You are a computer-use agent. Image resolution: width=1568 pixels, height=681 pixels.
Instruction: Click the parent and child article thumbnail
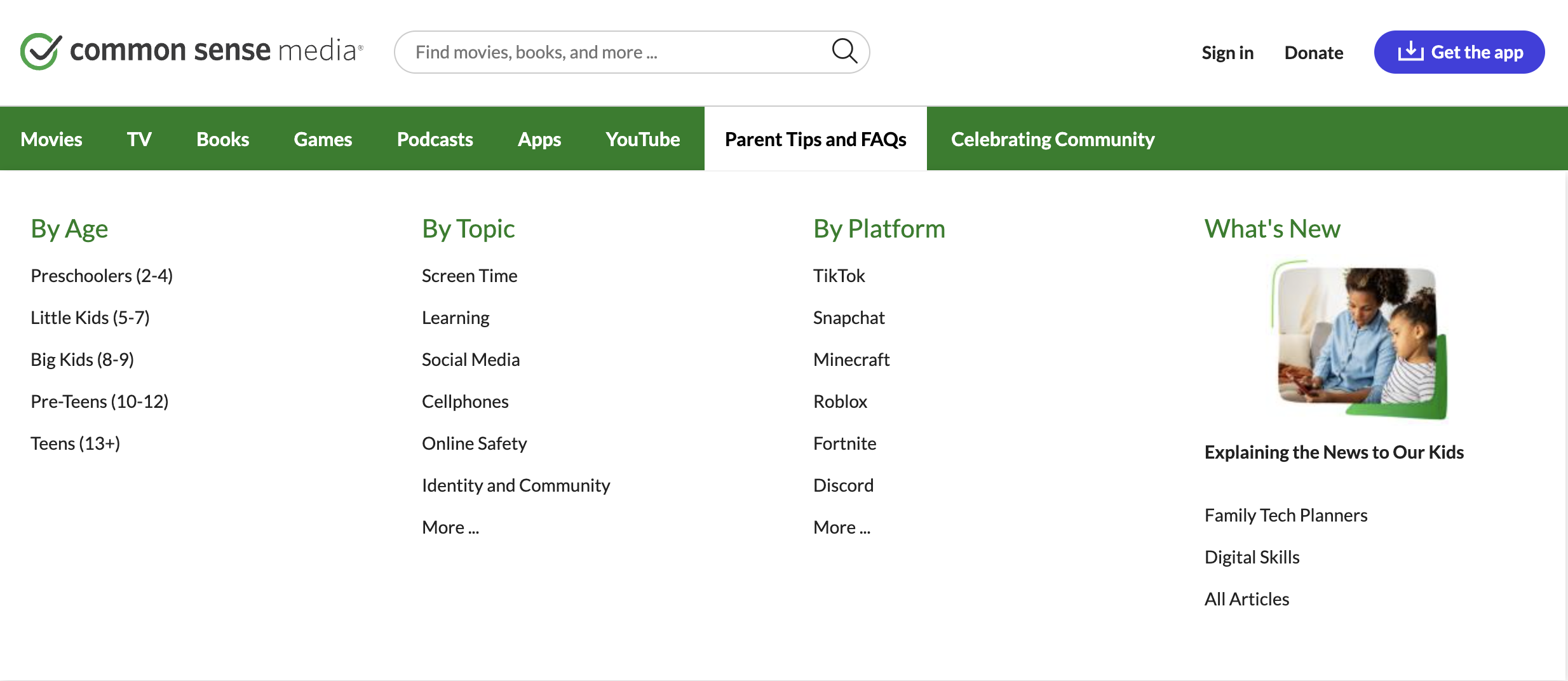1359,340
